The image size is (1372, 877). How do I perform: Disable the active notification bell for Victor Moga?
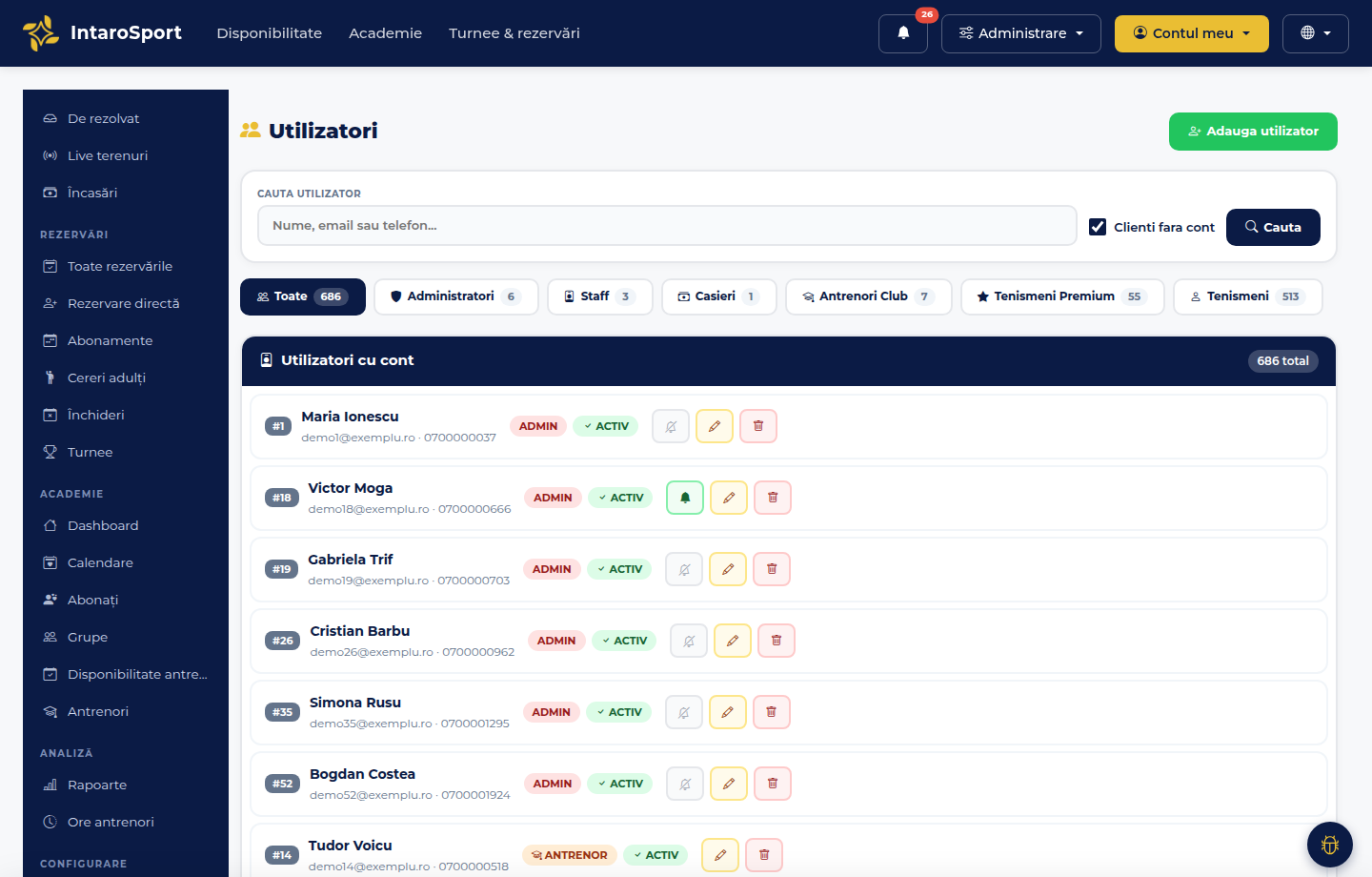coord(685,498)
